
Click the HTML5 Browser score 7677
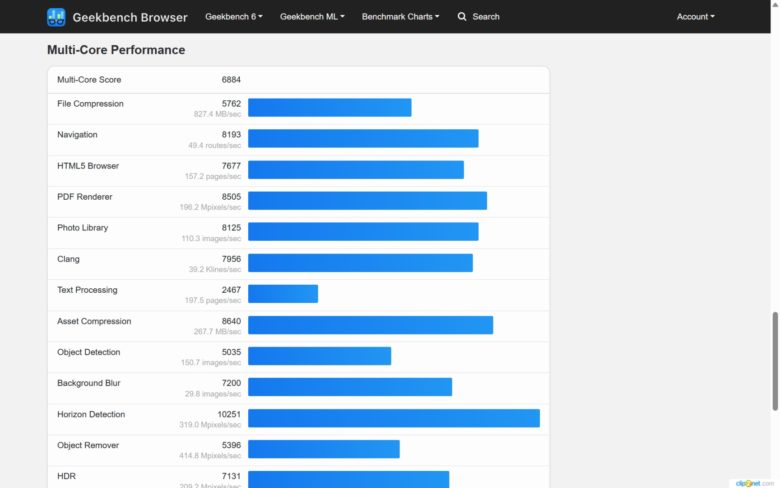[x=231, y=166]
